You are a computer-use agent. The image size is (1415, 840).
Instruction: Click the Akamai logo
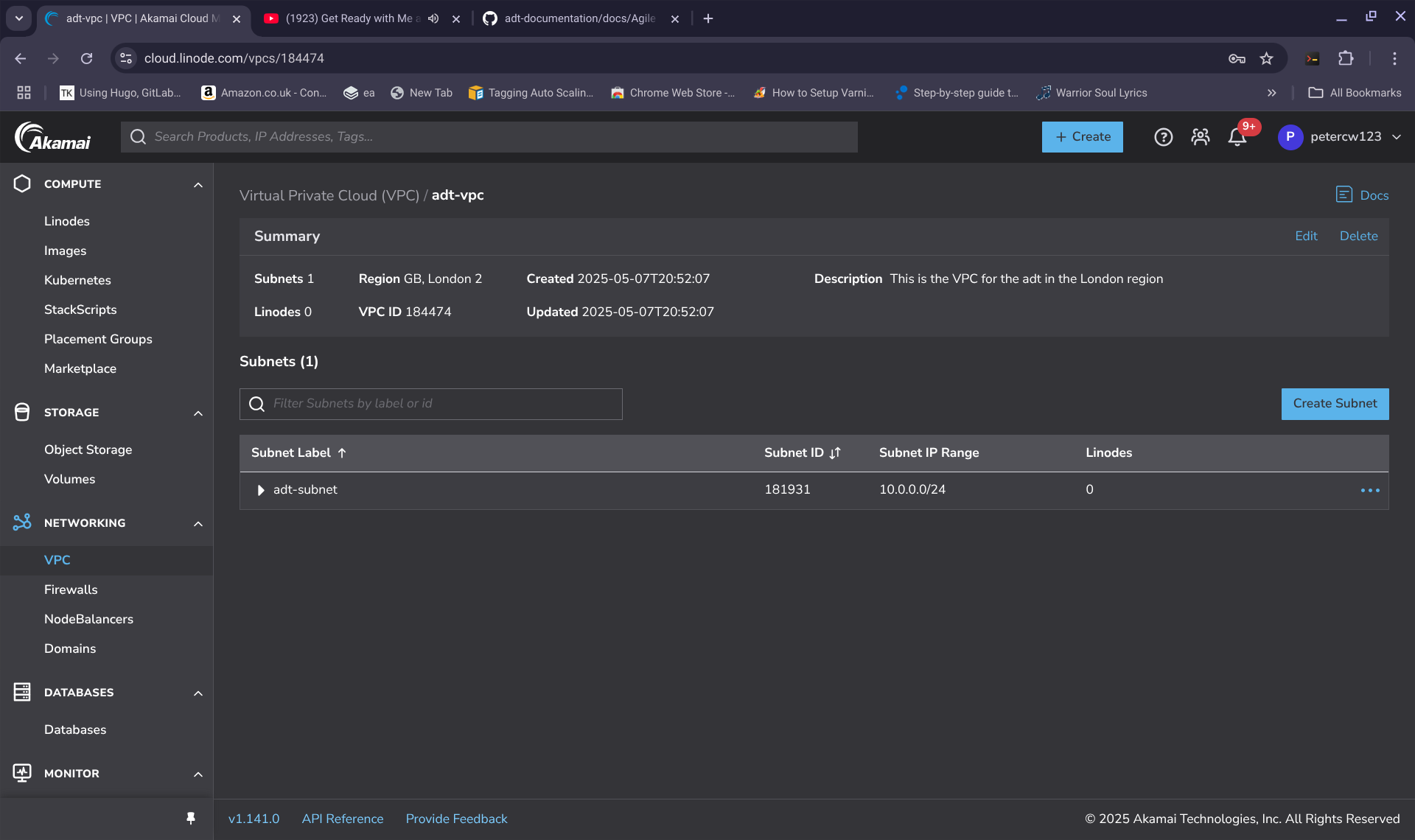[x=53, y=137]
